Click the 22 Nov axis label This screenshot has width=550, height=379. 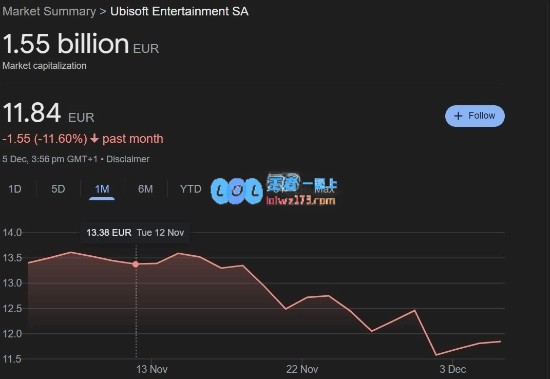point(302,369)
